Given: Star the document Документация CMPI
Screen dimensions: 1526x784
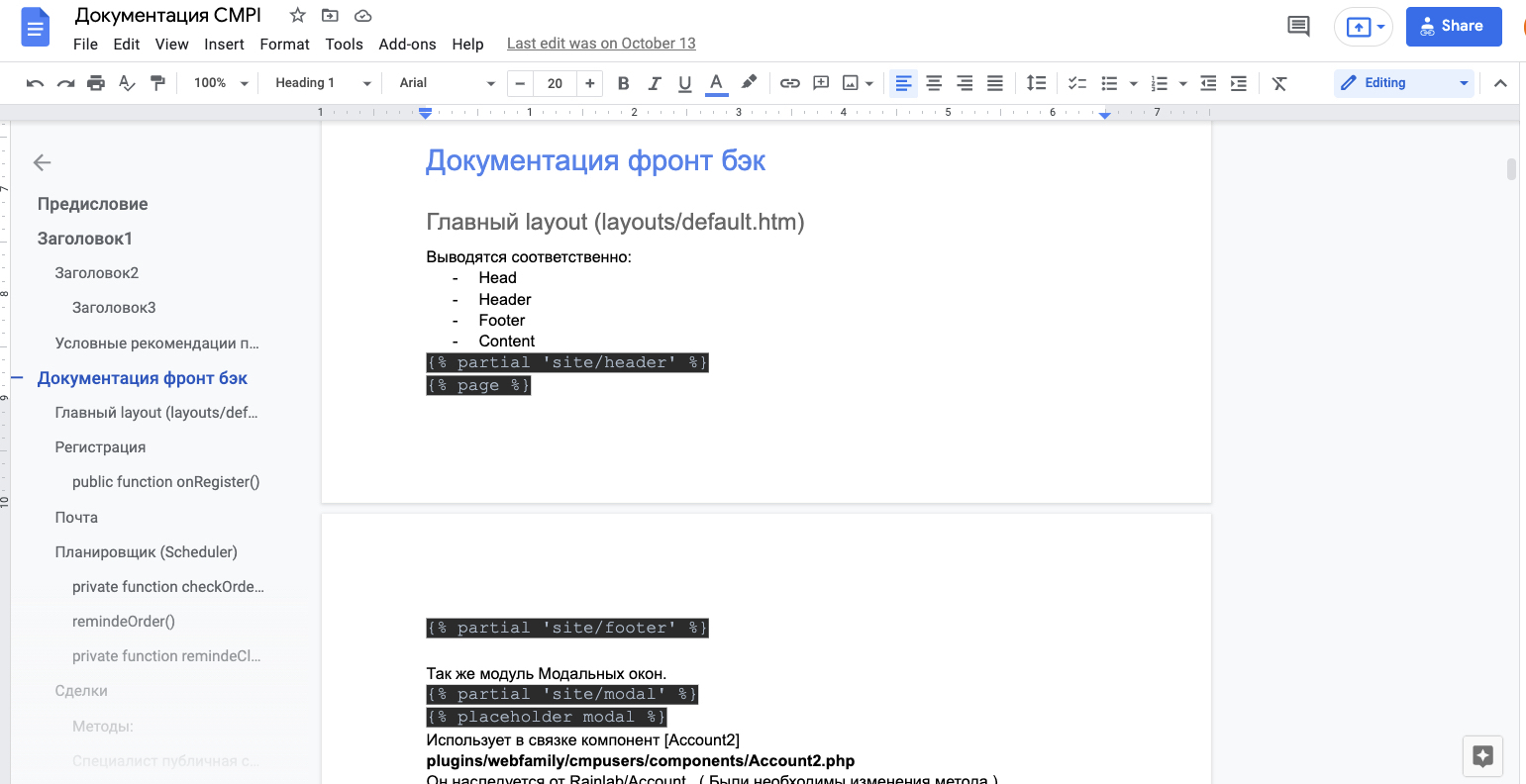Looking at the screenshot, I should (297, 15).
